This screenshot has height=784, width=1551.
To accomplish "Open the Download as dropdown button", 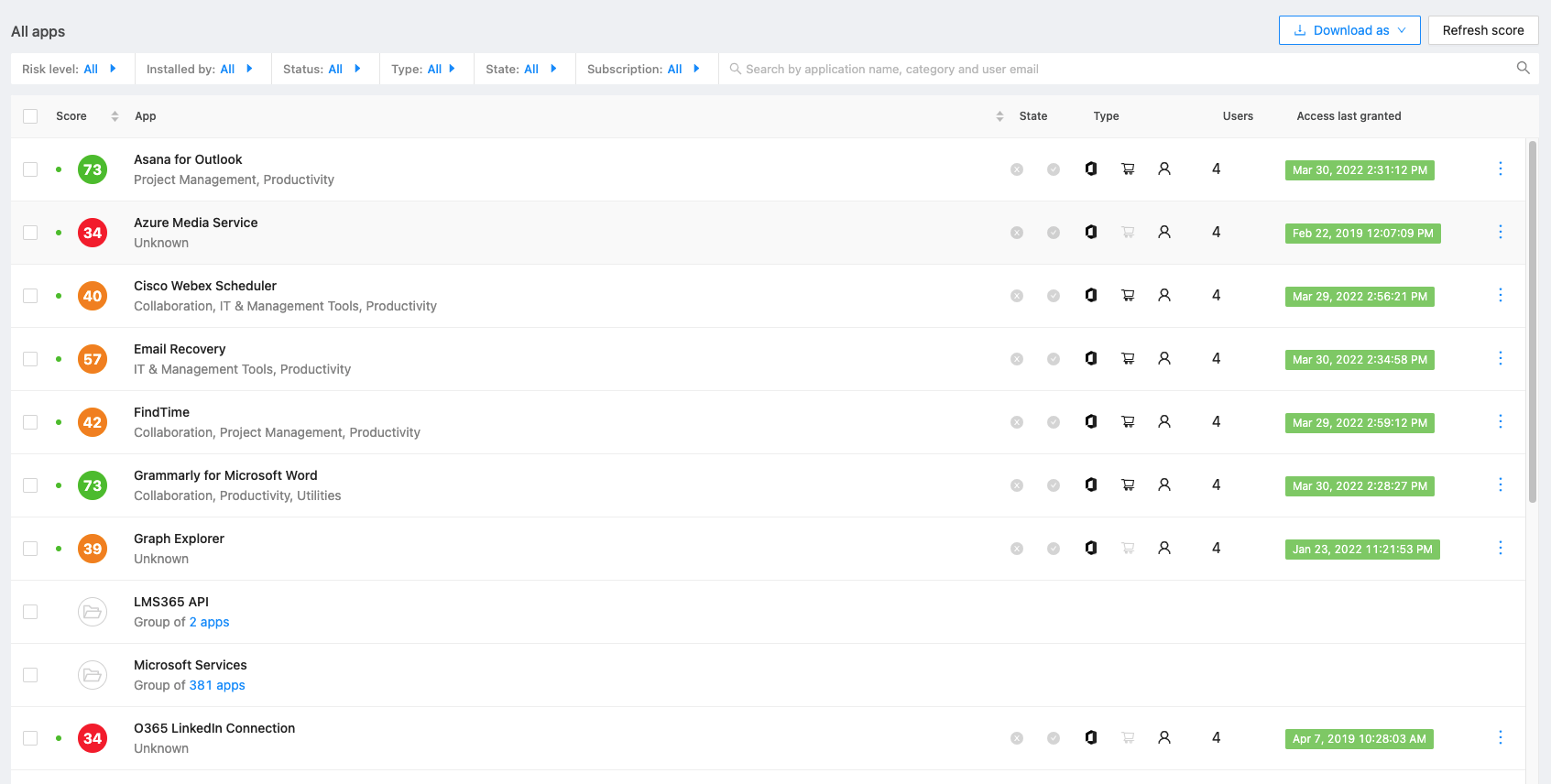I will (1349, 30).
